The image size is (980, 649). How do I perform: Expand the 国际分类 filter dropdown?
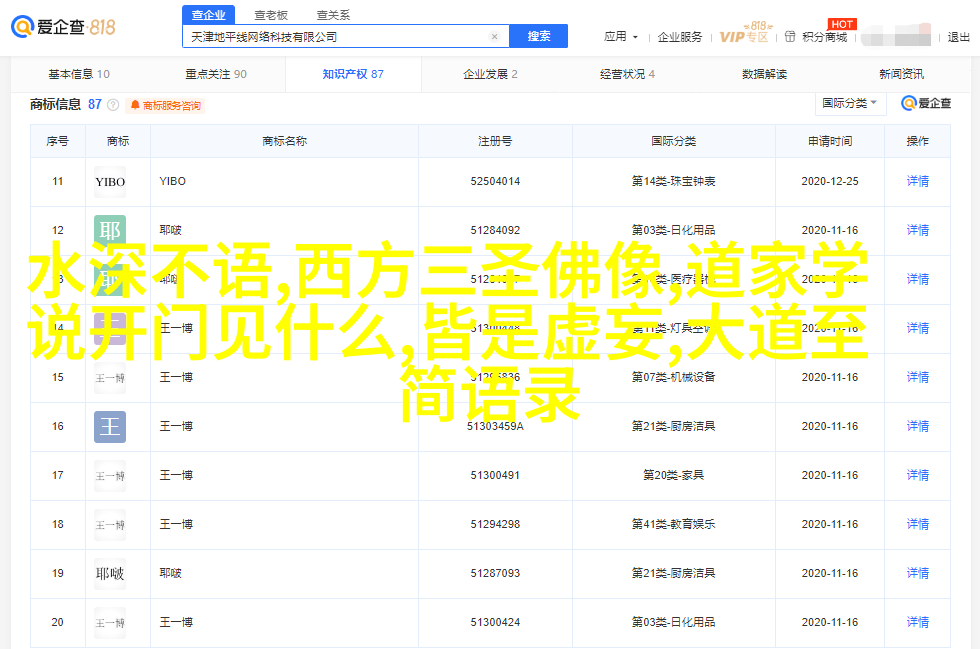(850, 103)
